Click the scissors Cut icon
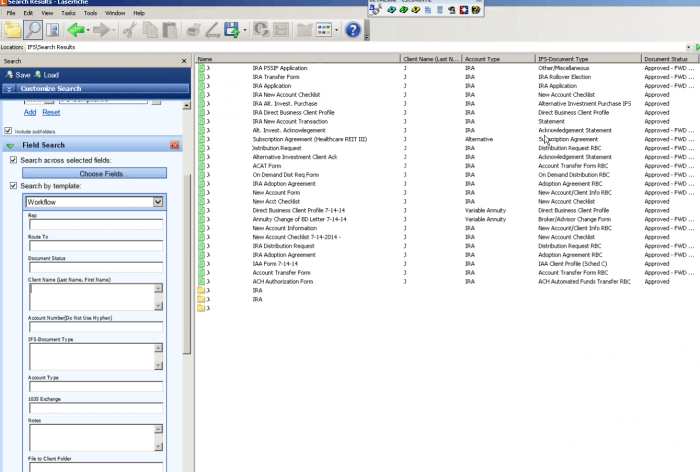Screen dimensions: 700x472 129,30
